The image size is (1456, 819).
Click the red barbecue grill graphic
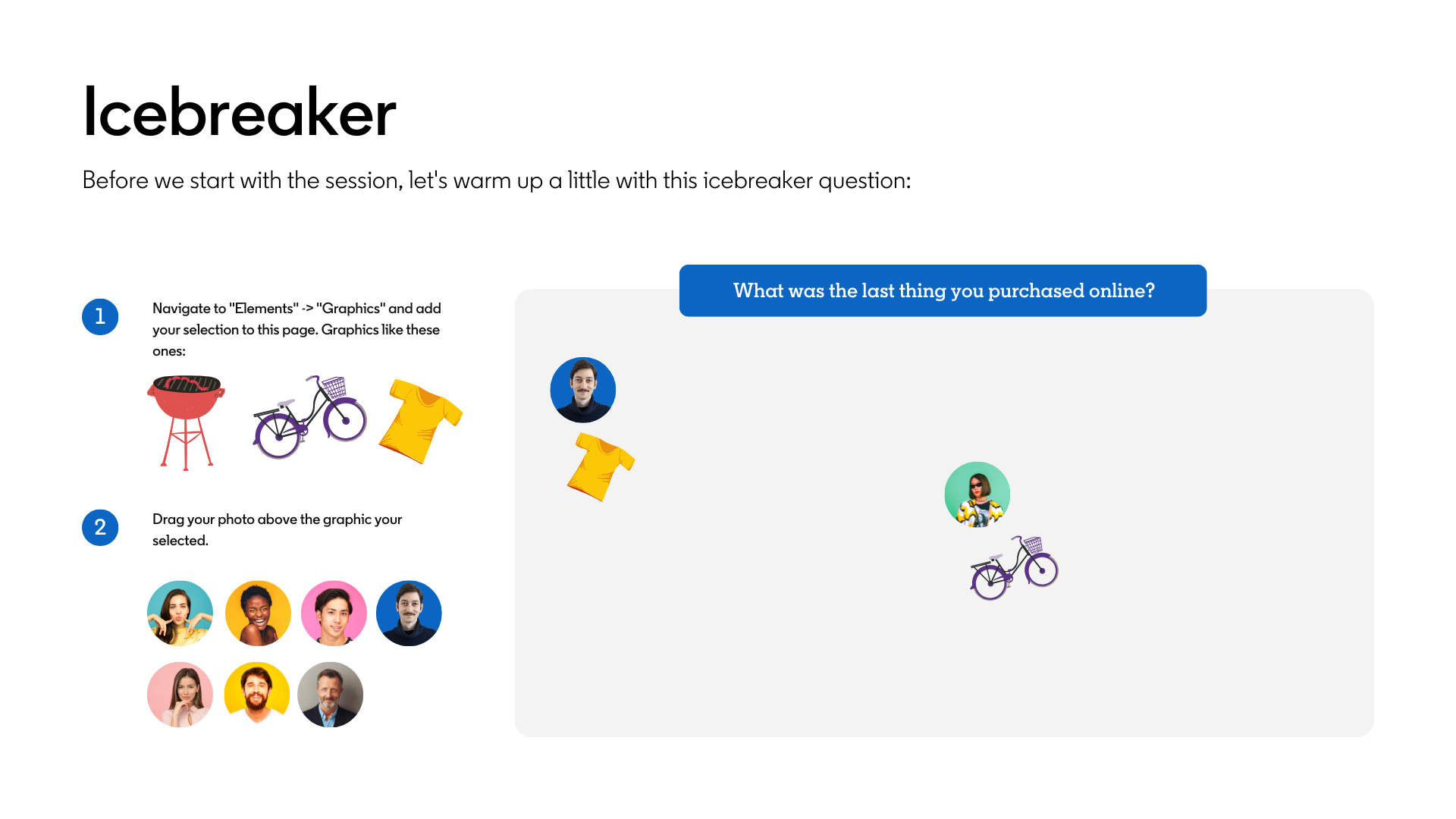point(186,419)
